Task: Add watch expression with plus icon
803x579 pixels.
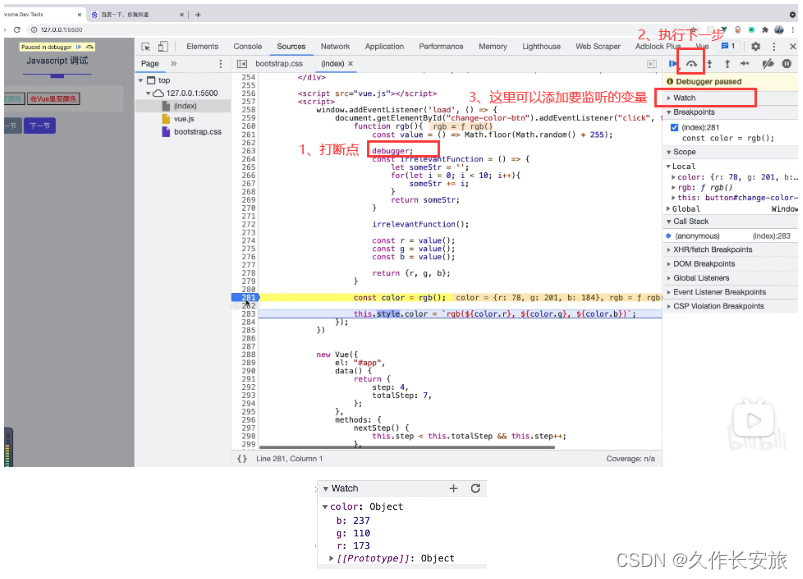Action: 453,488
